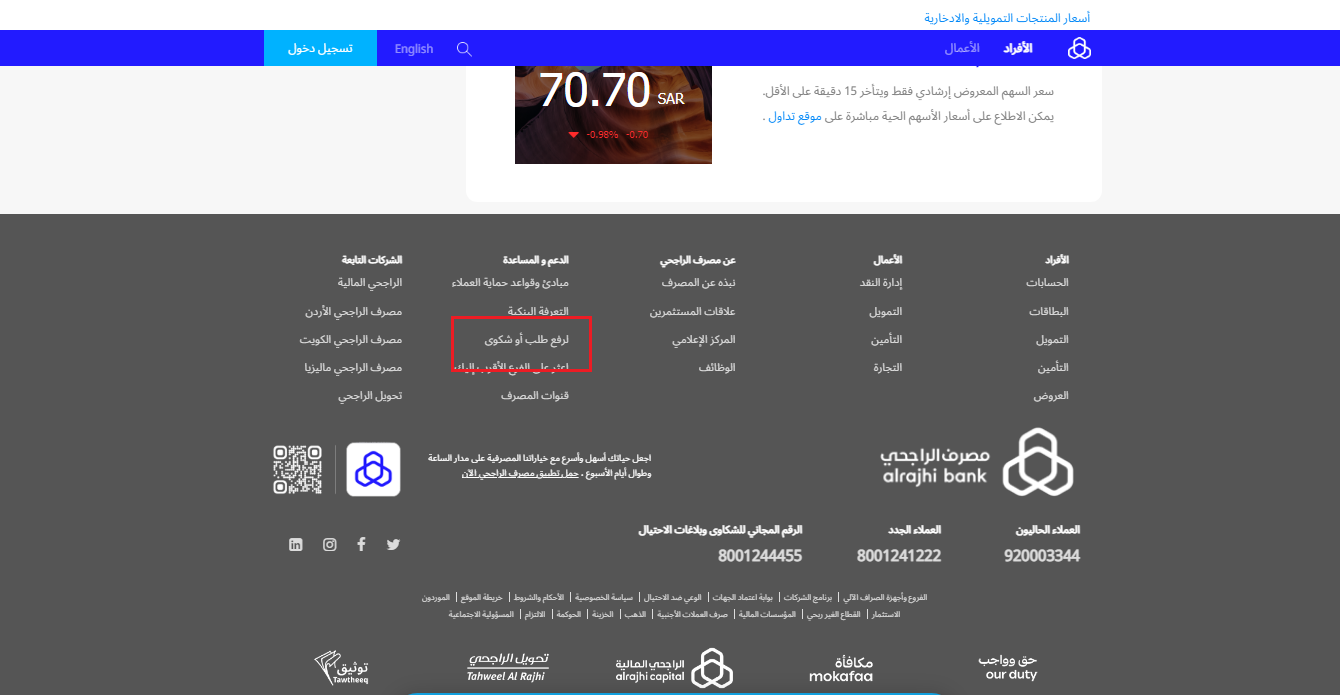Open المسؤولية الاجتماعية footer link
Screen dimensions: 1340x695
pos(481,614)
